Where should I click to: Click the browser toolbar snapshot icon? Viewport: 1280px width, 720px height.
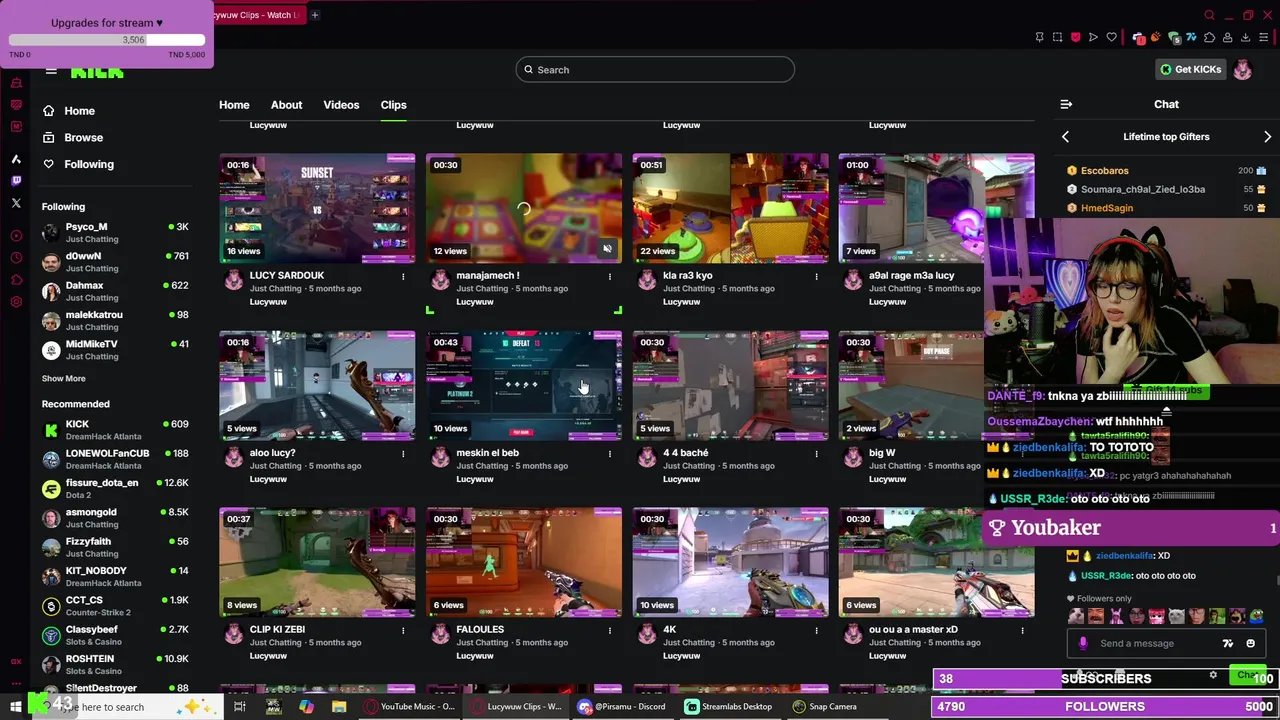coord(1057,38)
